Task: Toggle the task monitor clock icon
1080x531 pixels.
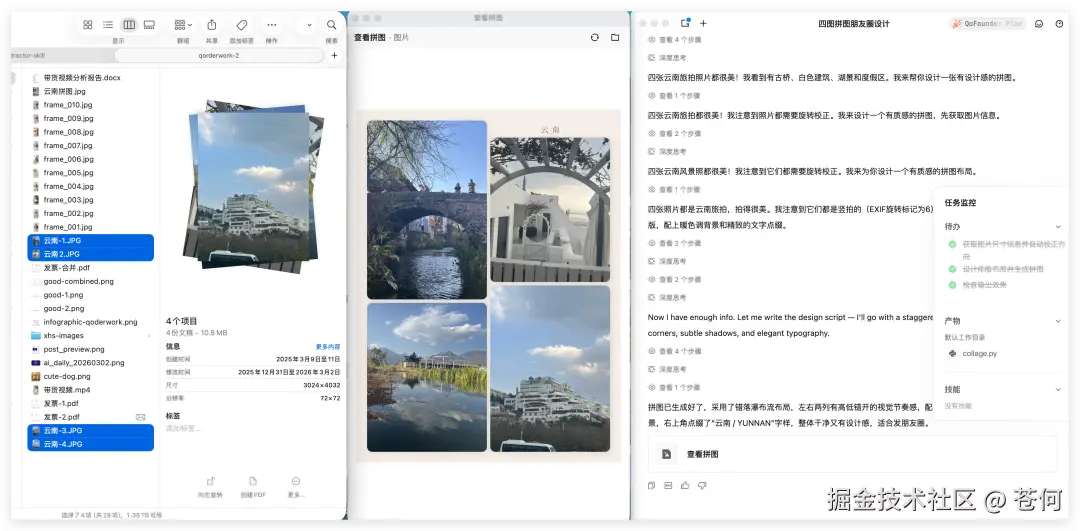Action: click(1059, 23)
